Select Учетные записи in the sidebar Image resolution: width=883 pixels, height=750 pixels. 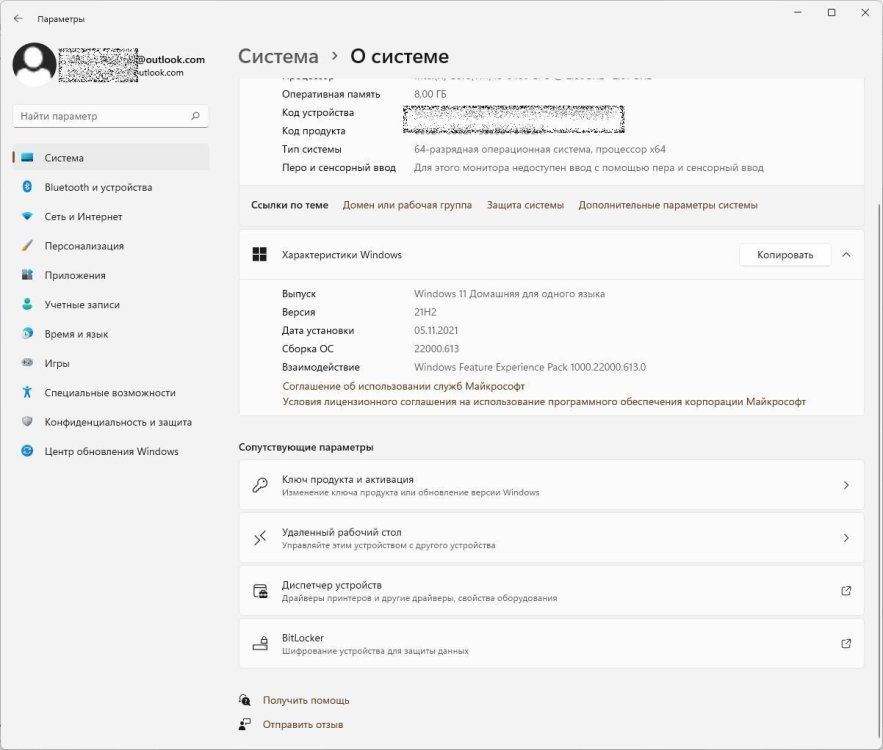81,305
